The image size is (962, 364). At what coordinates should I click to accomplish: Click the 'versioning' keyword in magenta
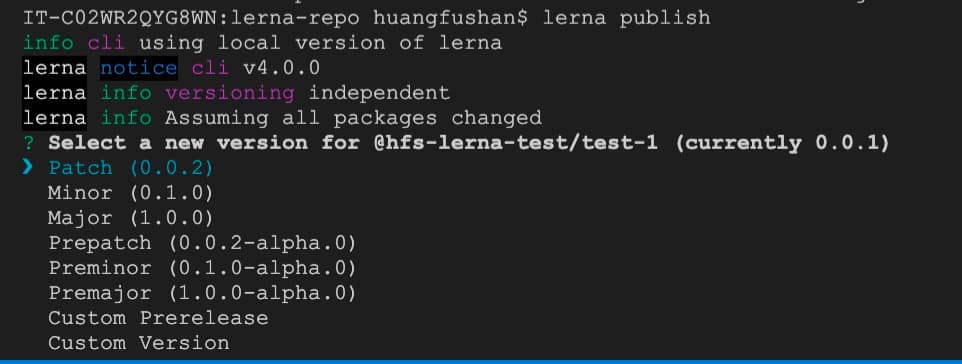230,93
